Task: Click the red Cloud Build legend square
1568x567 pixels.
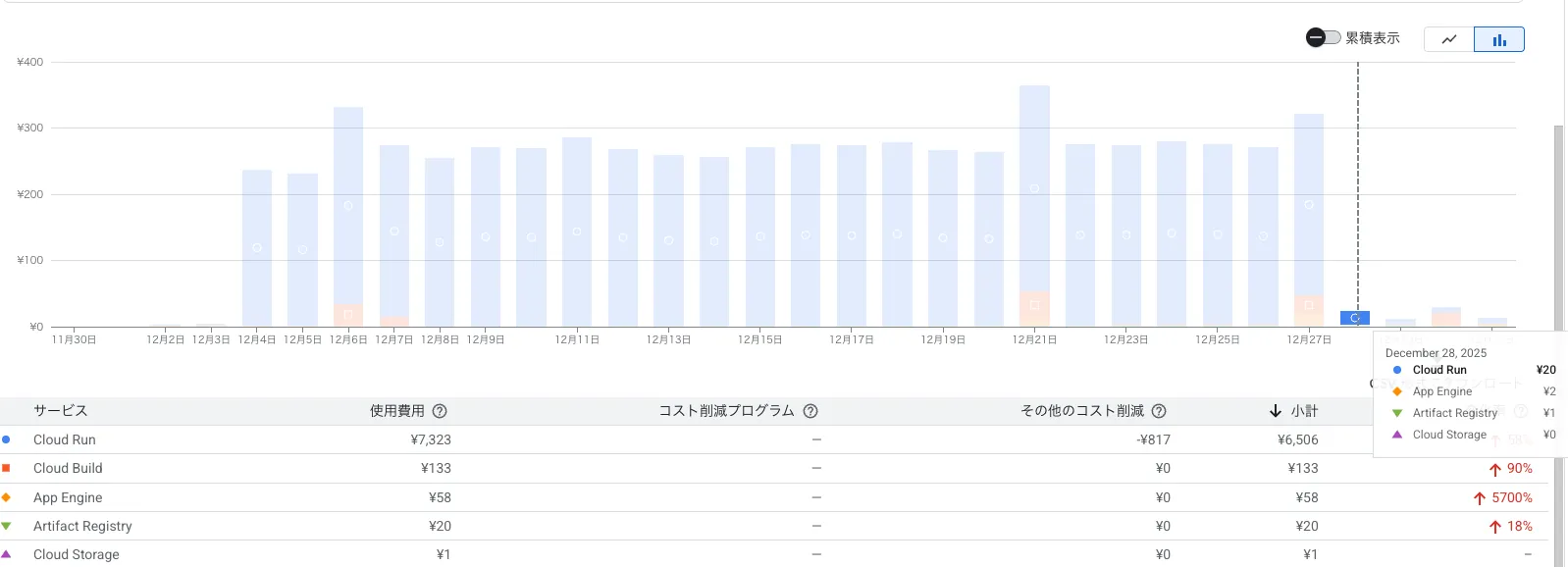Action: point(6,468)
